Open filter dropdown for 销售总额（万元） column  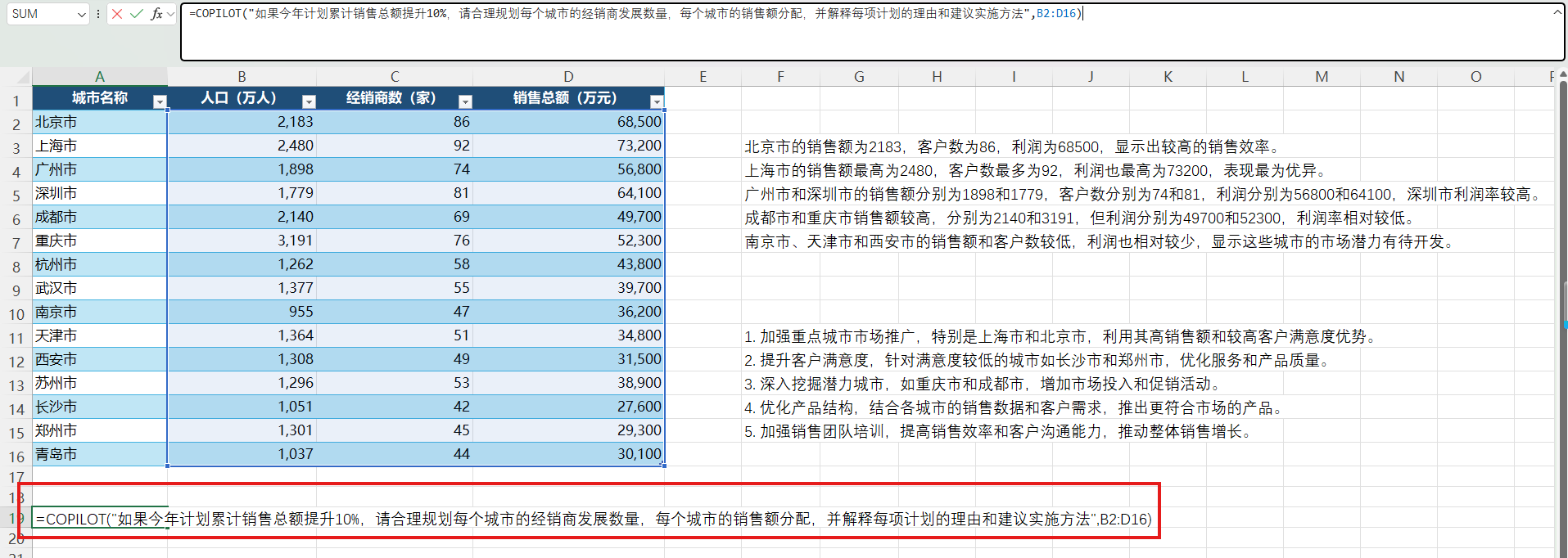click(656, 101)
